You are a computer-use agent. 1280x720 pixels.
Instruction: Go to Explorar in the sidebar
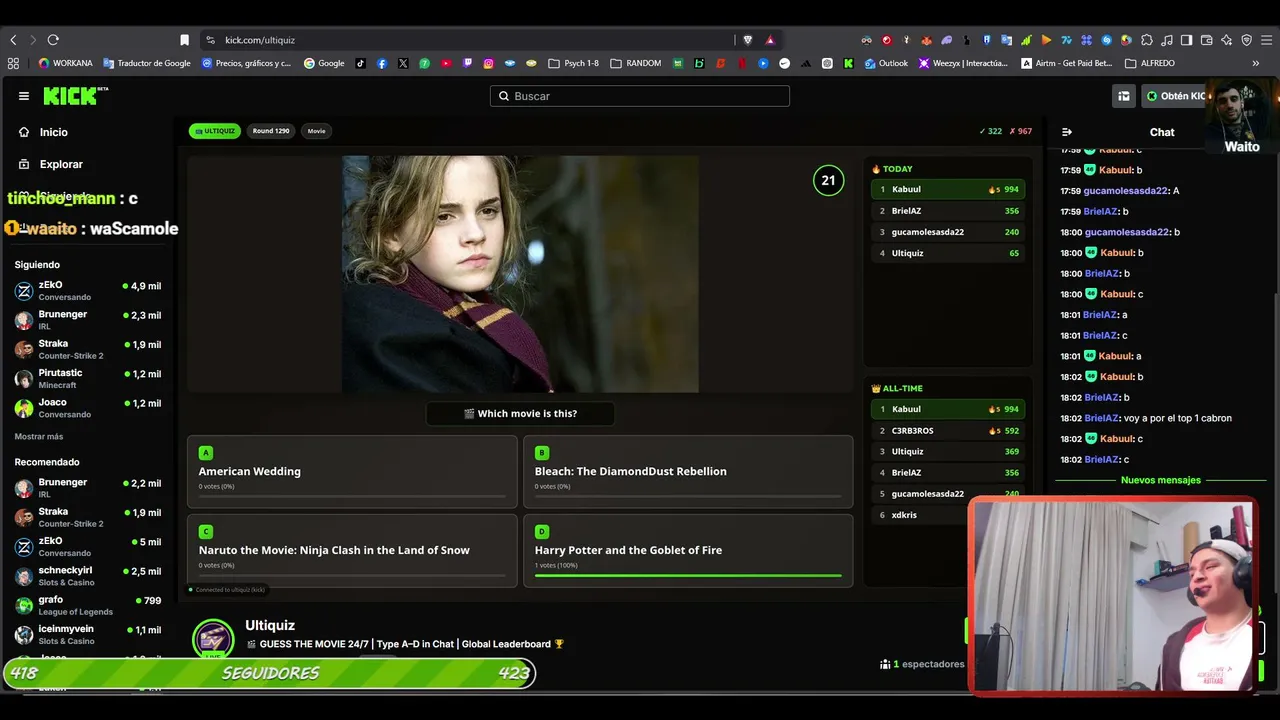pyautogui.click(x=50, y=164)
